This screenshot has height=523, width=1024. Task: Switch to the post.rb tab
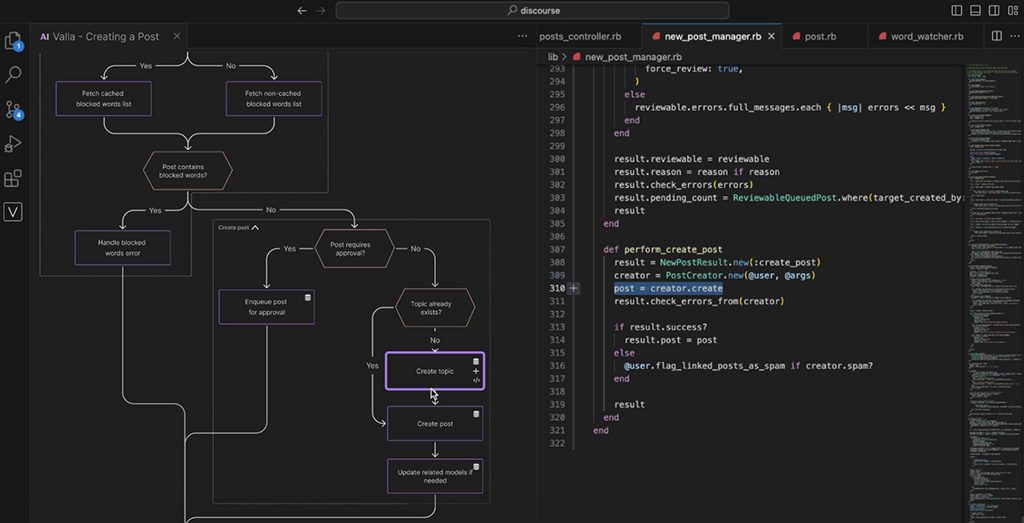click(820, 37)
